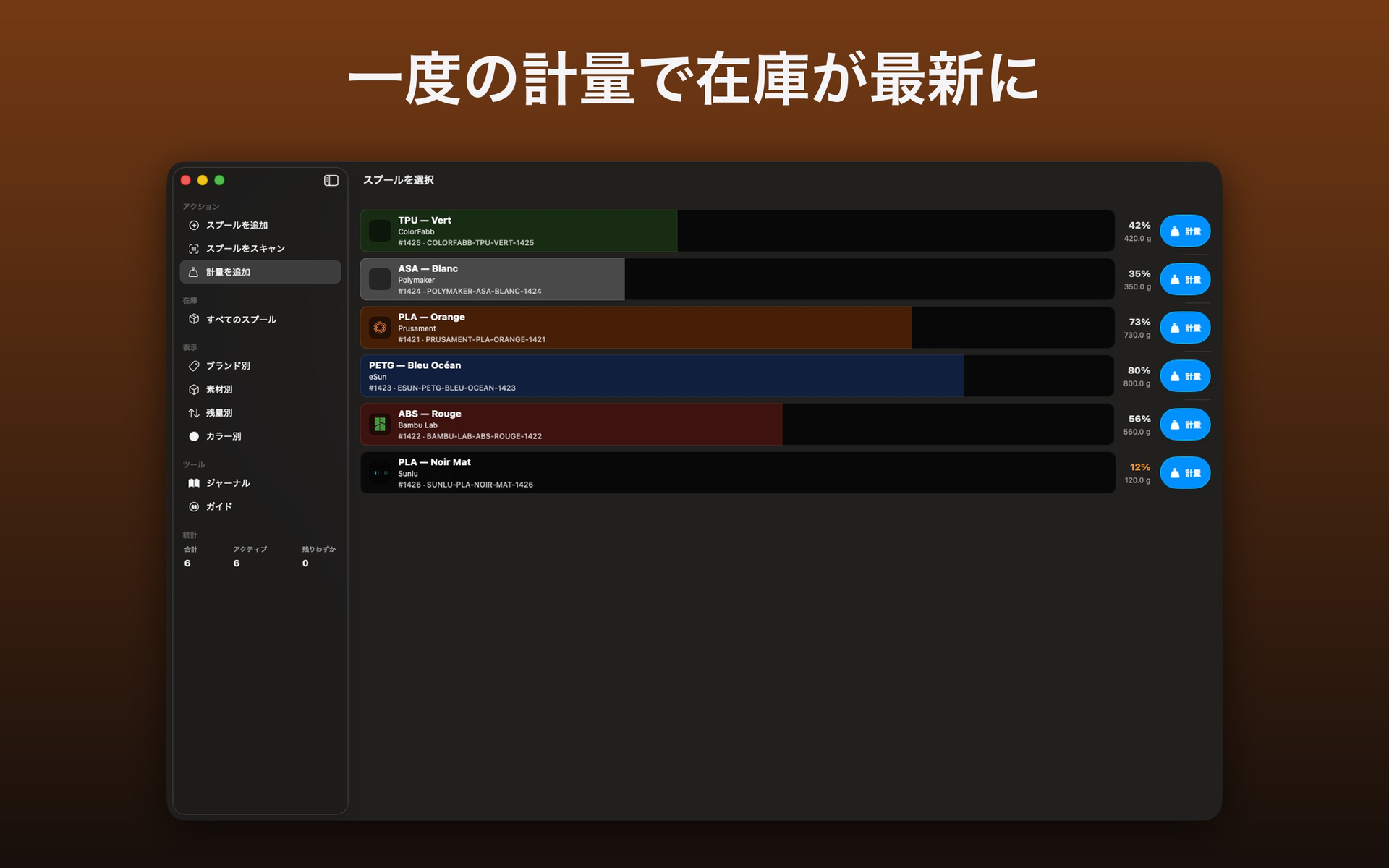The height and width of the screenshot is (868, 1389).
Task: Open the ジャーナル tool
Action: (260, 483)
